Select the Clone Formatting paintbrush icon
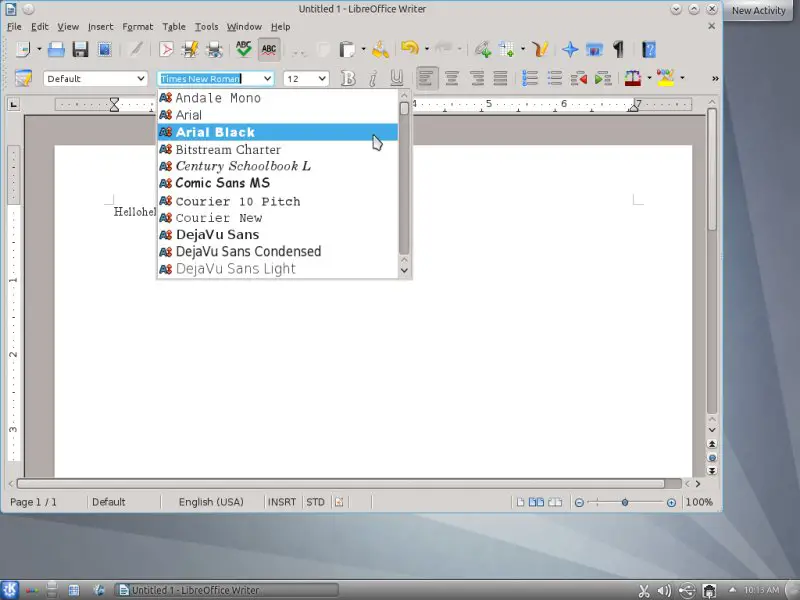This screenshot has width=800, height=600. coord(381,49)
